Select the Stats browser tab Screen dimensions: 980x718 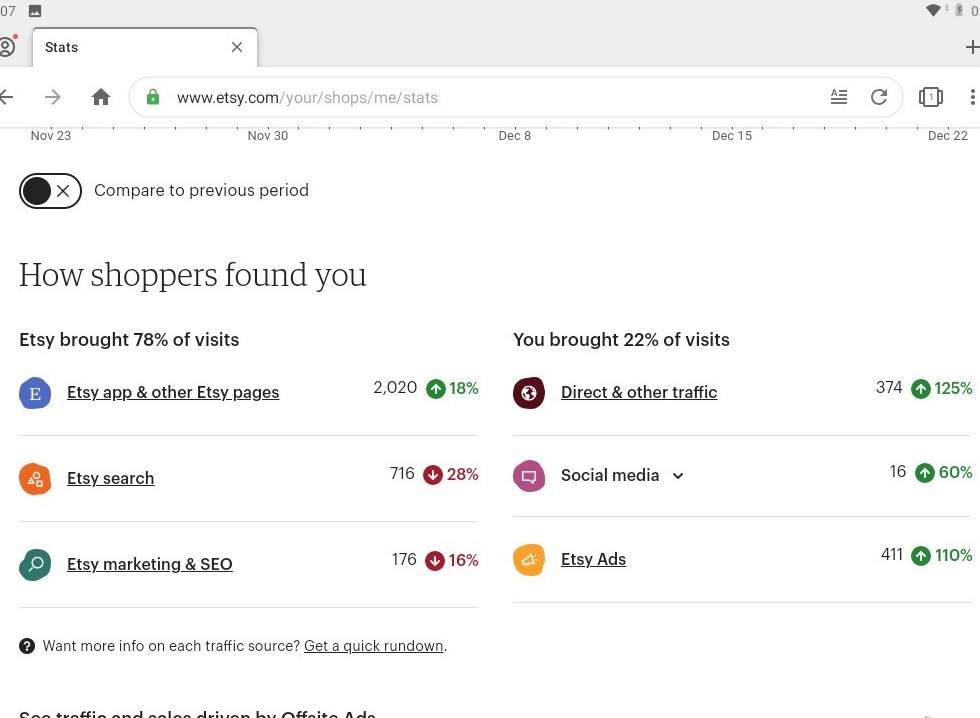click(x=144, y=47)
